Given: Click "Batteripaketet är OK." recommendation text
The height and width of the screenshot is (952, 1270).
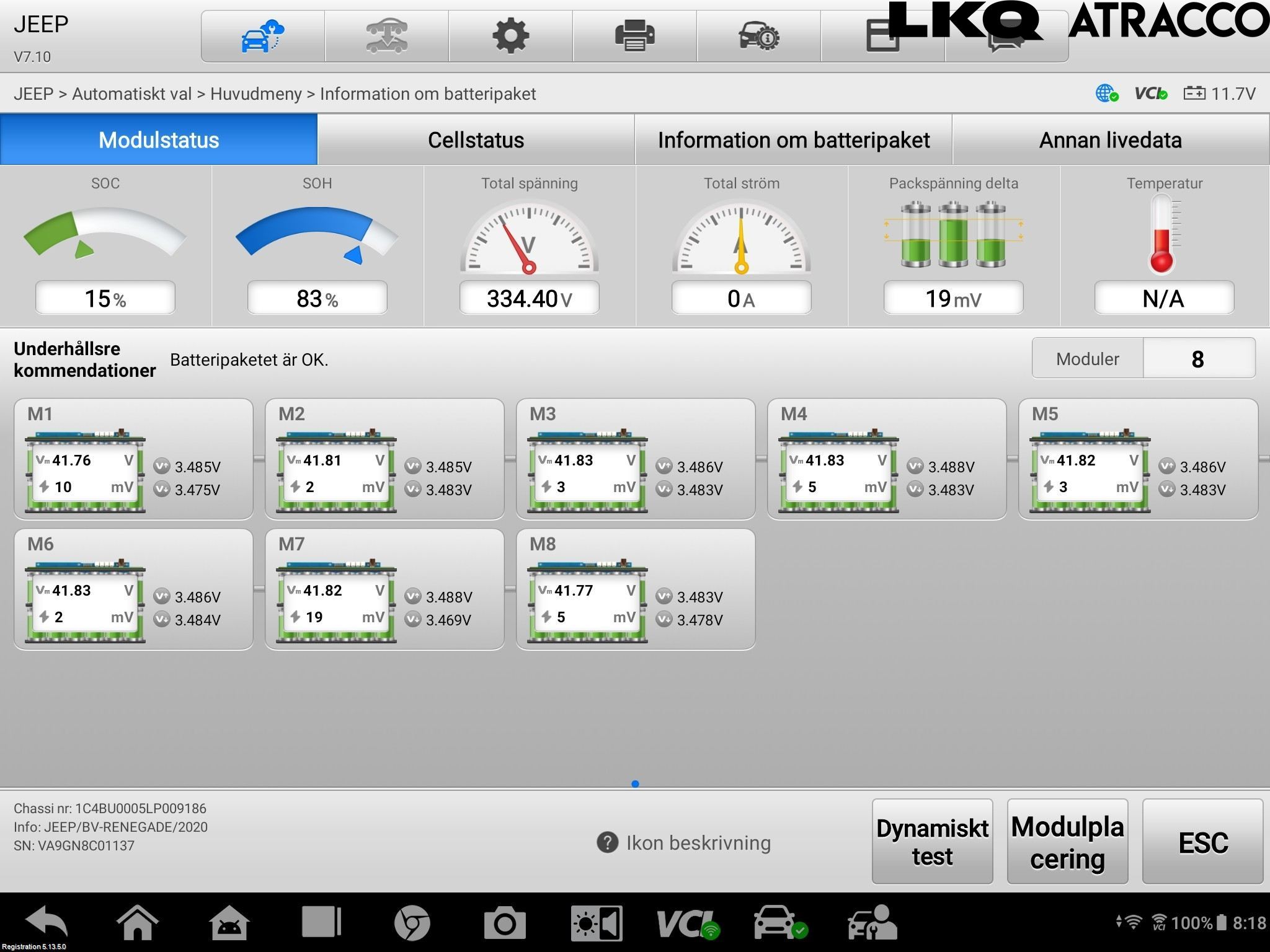Looking at the screenshot, I should pyautogui.click(x=249, y=359).
